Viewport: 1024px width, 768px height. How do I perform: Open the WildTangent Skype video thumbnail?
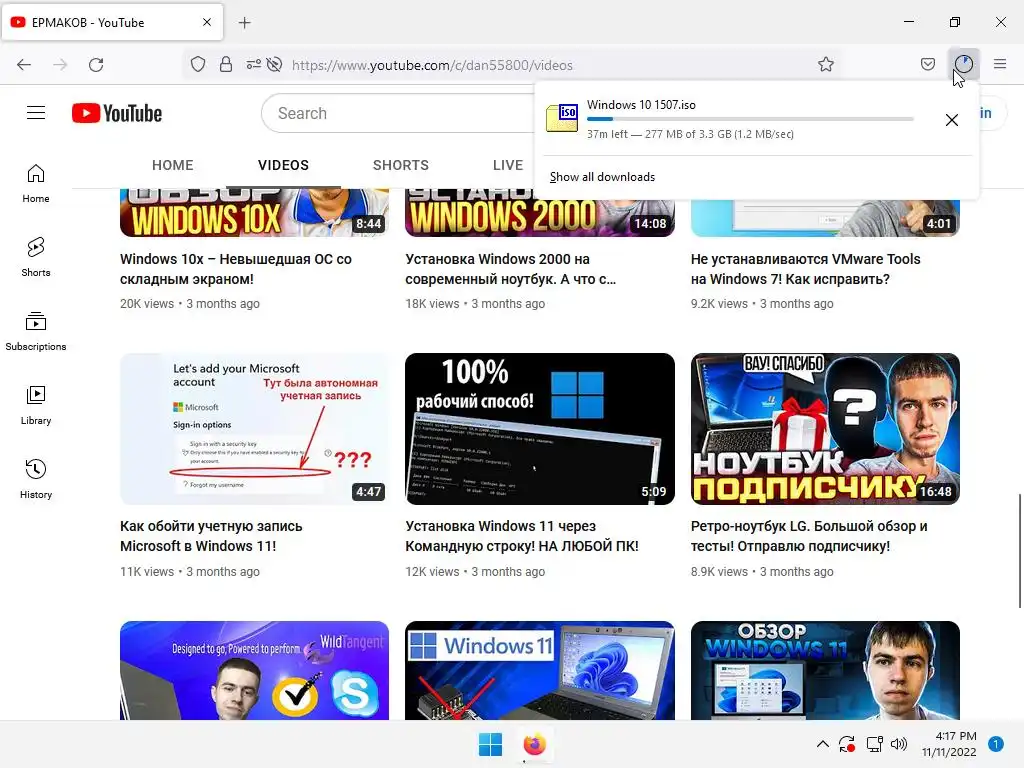[254, 671]
